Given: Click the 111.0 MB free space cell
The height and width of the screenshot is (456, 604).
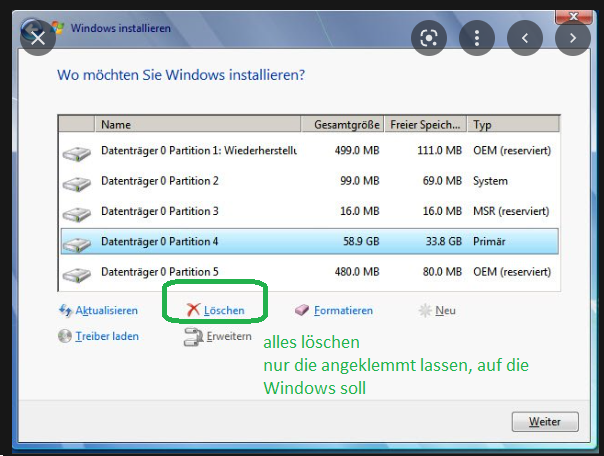Looking at the screenshot, I should coord(439,151).
